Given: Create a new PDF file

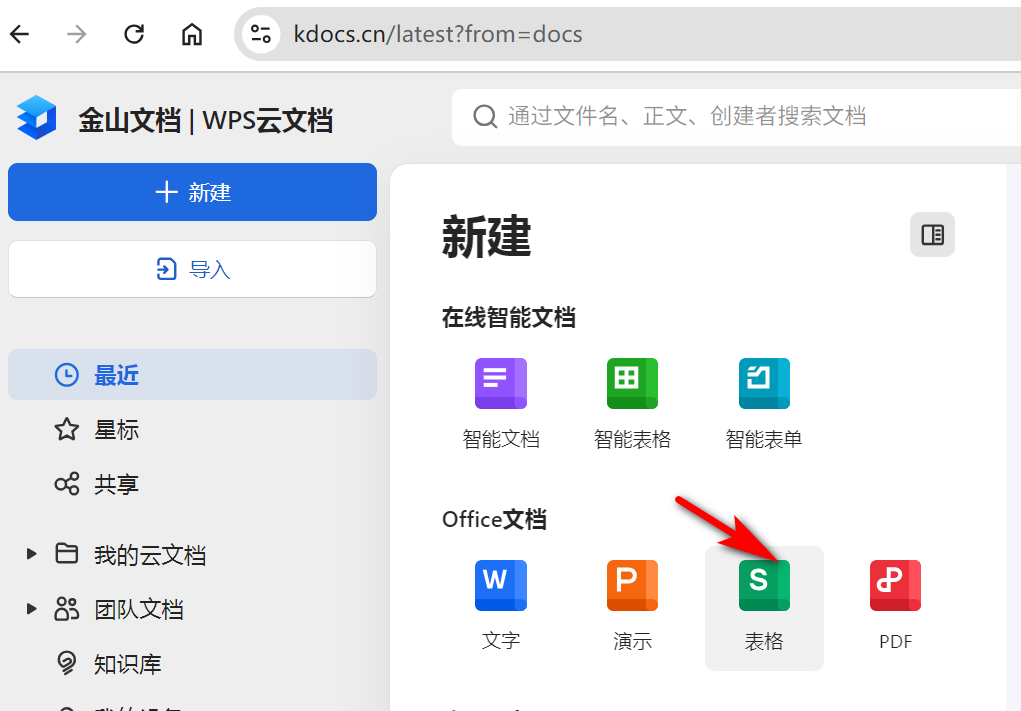Looking at the screenshot, I should pyautogui.click(x=895, y=606).
